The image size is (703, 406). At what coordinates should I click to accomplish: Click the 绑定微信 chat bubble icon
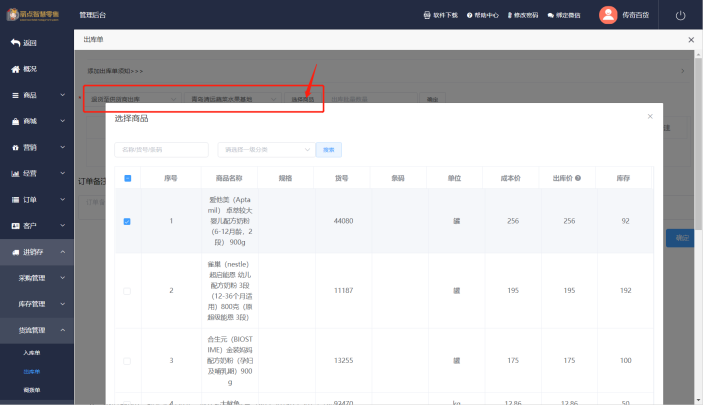pos(551,15)
